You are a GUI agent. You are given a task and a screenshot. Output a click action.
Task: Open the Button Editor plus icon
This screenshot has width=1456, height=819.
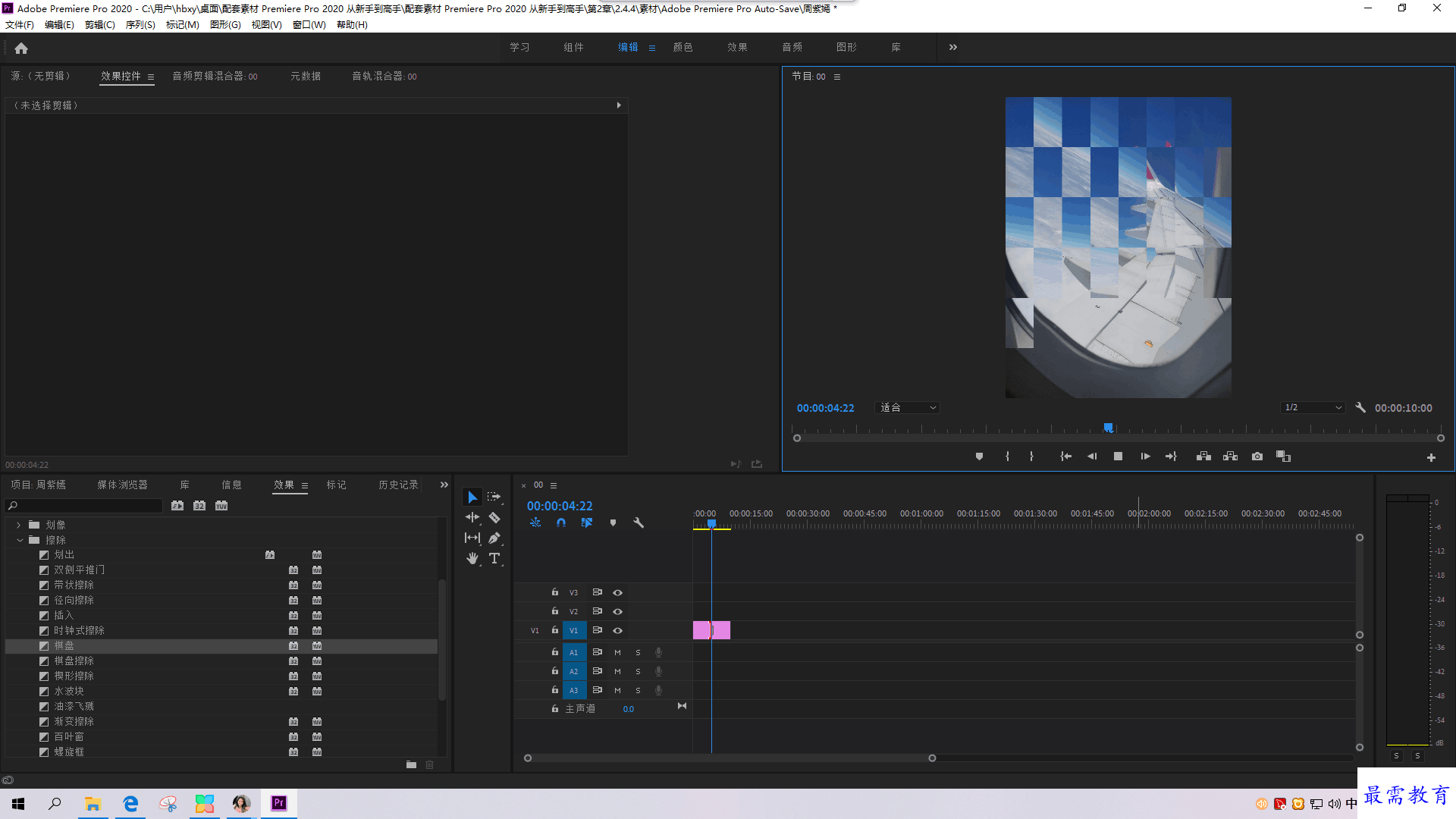tap(1431, 457)
